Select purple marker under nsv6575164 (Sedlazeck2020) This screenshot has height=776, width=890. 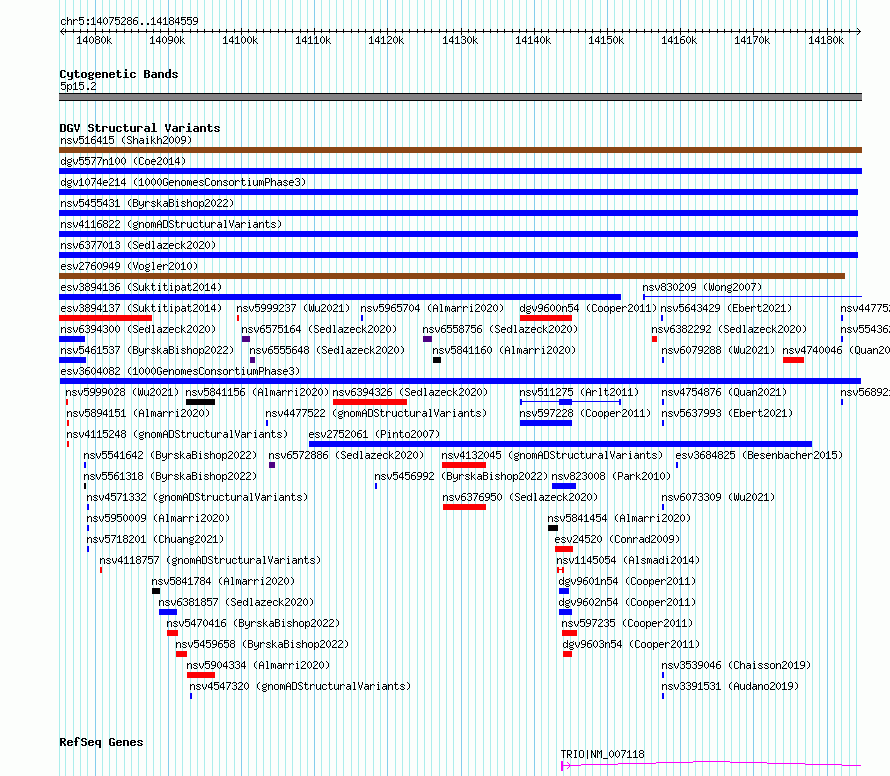click(246, 339)
